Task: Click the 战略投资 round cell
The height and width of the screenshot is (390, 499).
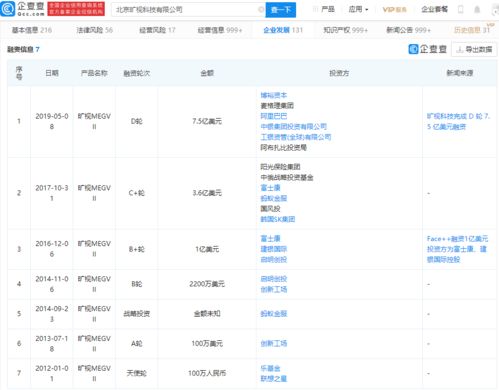Action: 137,314
